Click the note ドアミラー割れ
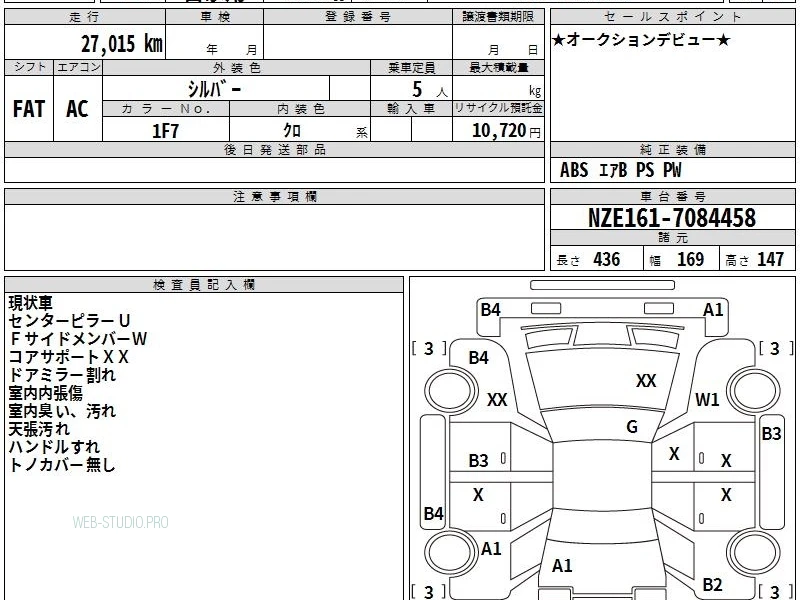This screenshot has height=600, width=800. pyautogui.click(x=62, y=375)
